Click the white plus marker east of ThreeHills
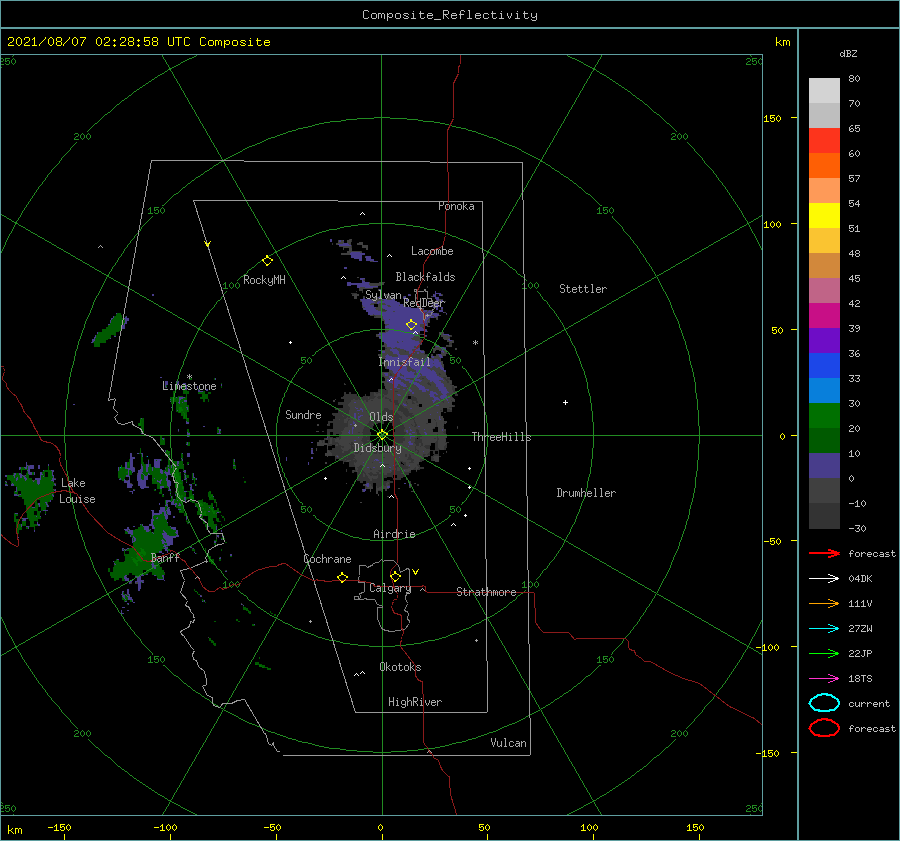 coord(565,402)
